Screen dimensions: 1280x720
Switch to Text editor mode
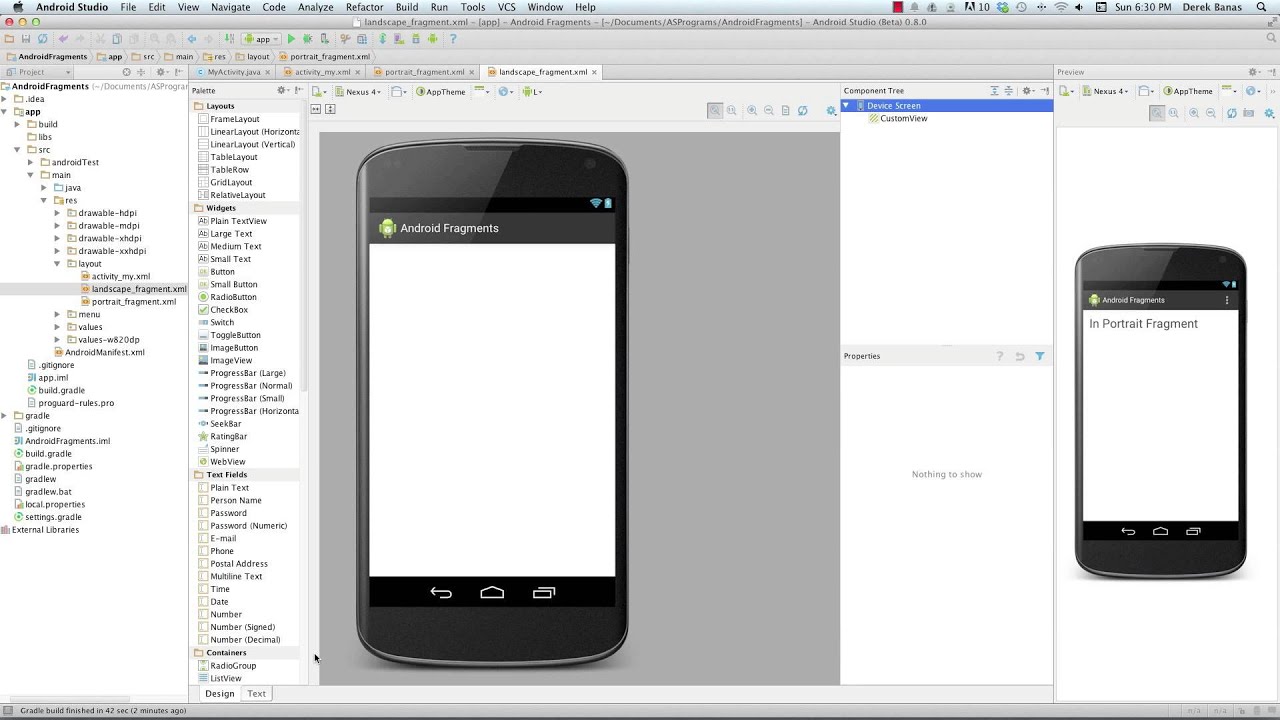257,693
